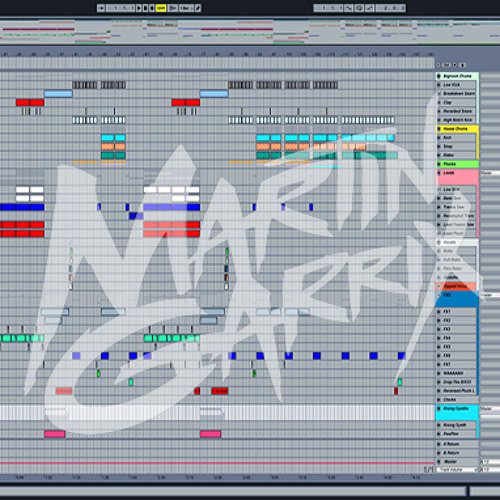The width and height of the screenshot is (500, 500).
Task: Select the B Return track header
Action: [x=456, y=453]
